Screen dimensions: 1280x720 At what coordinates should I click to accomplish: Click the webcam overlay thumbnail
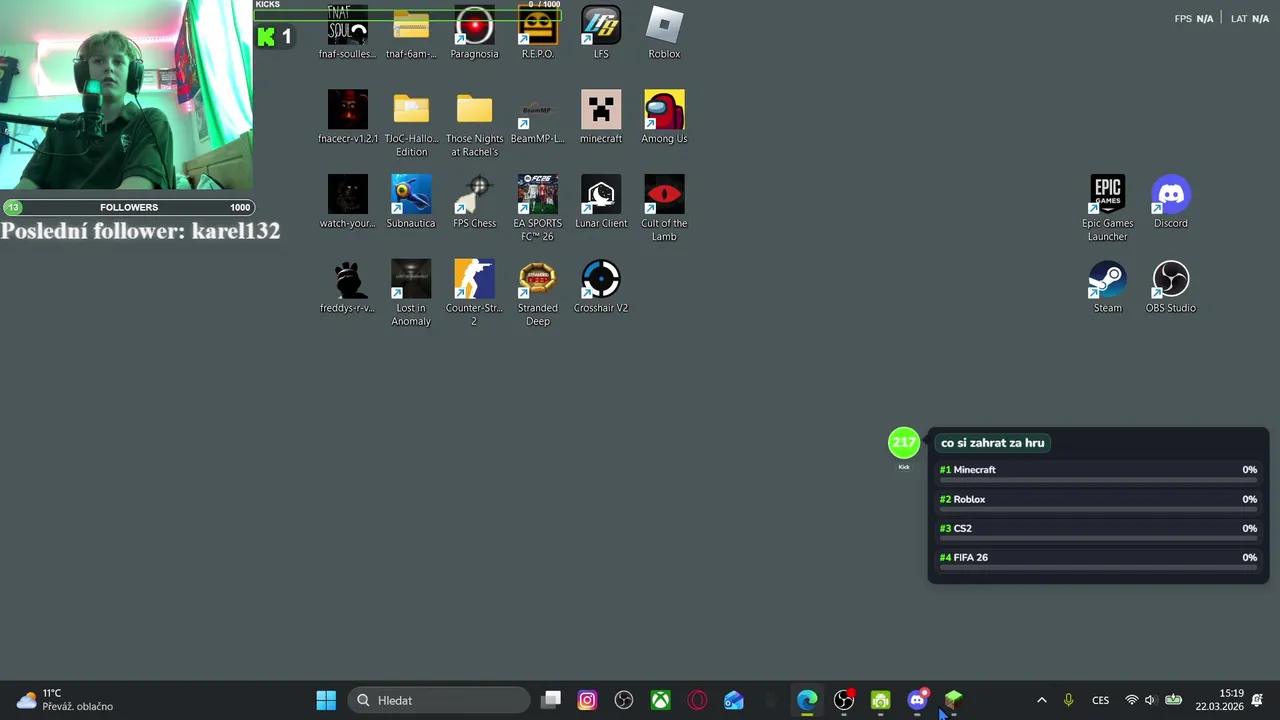(x=126, y=95)
